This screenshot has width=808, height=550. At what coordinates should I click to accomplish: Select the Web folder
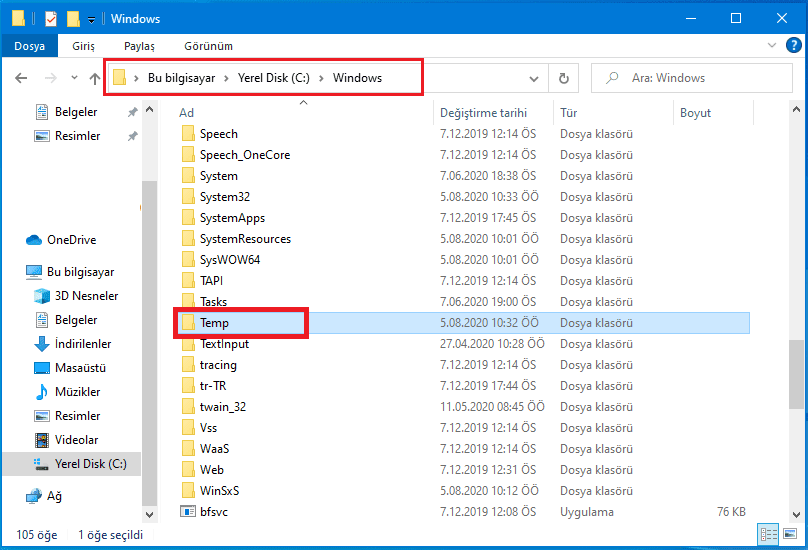coord(211,470)
